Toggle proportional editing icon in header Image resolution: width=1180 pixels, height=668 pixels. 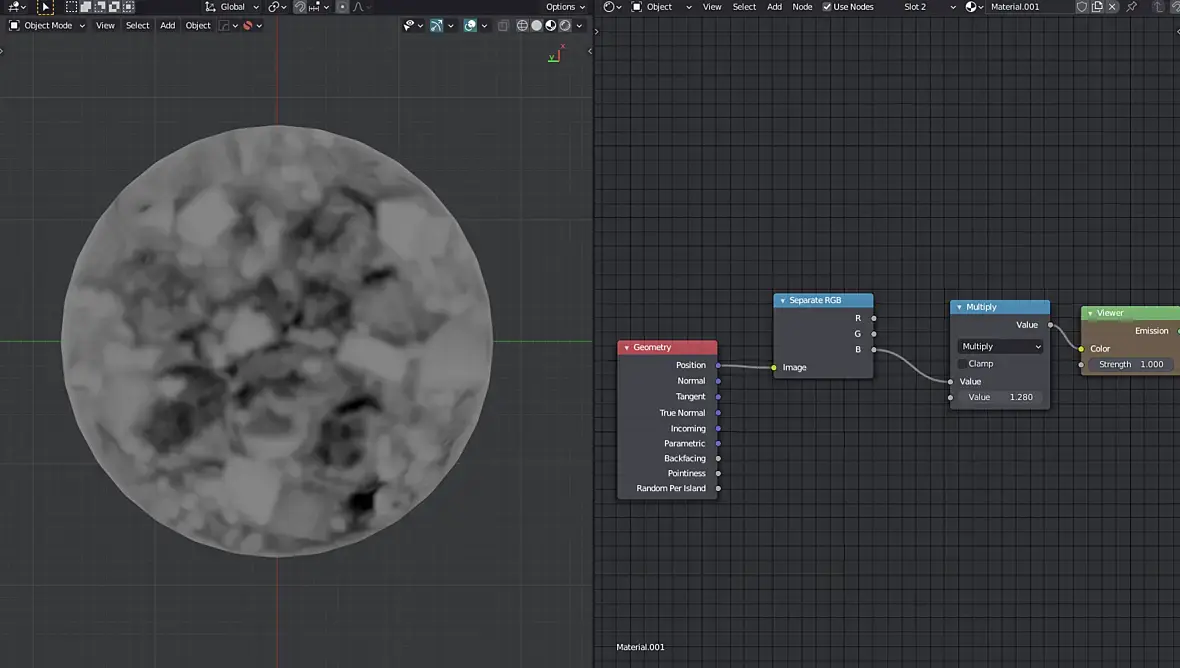click(x=343, y=7)
